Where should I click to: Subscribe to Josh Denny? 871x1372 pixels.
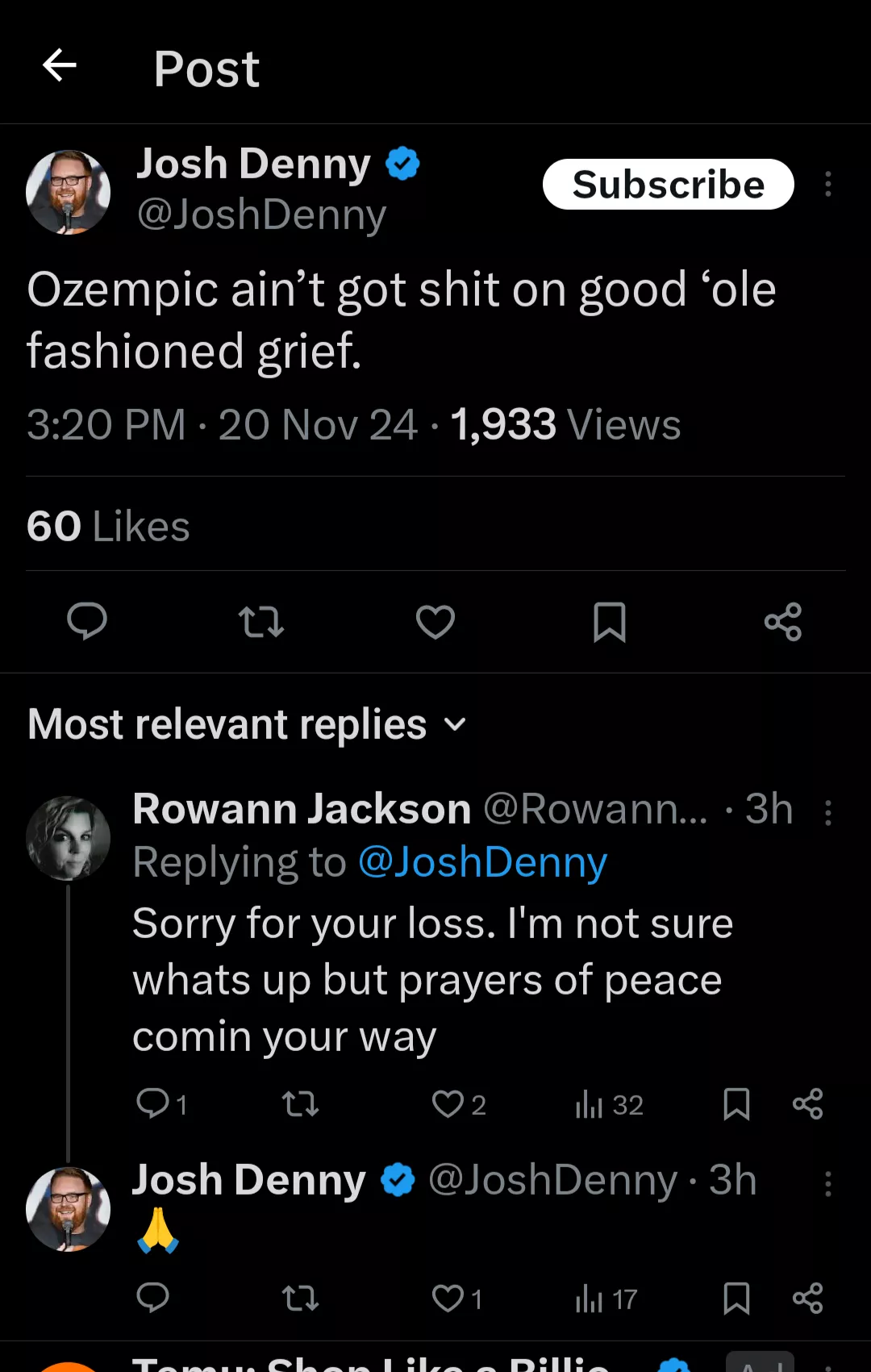point(668,184)
